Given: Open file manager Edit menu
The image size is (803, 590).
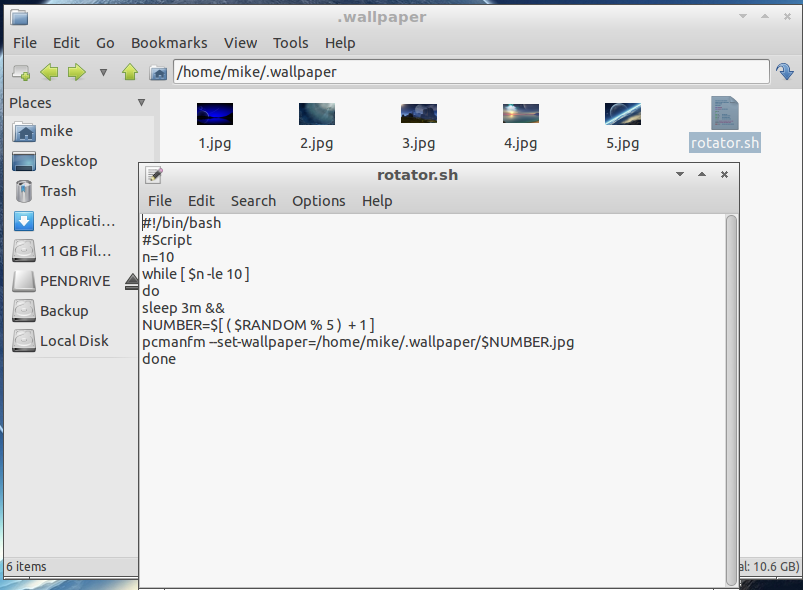Looking at the screenshot, I should coord(66,43).
